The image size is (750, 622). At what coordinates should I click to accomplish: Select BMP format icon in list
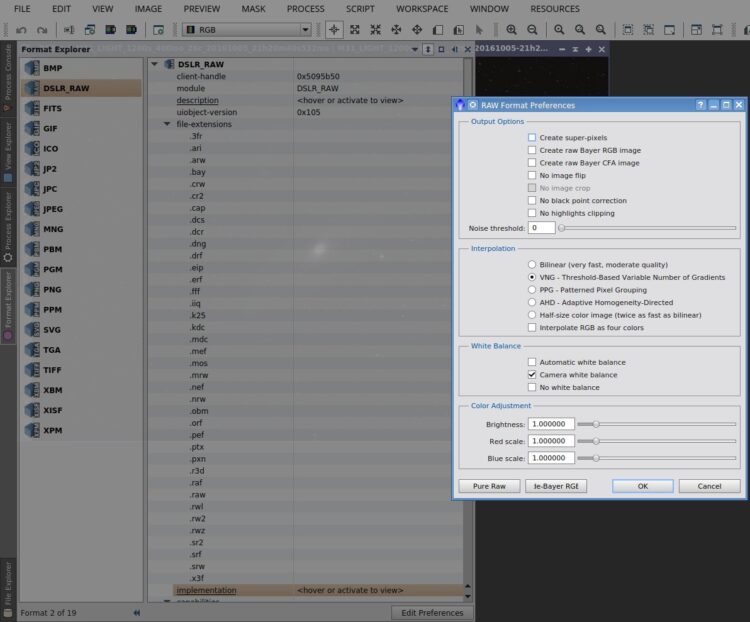[33, 68]
